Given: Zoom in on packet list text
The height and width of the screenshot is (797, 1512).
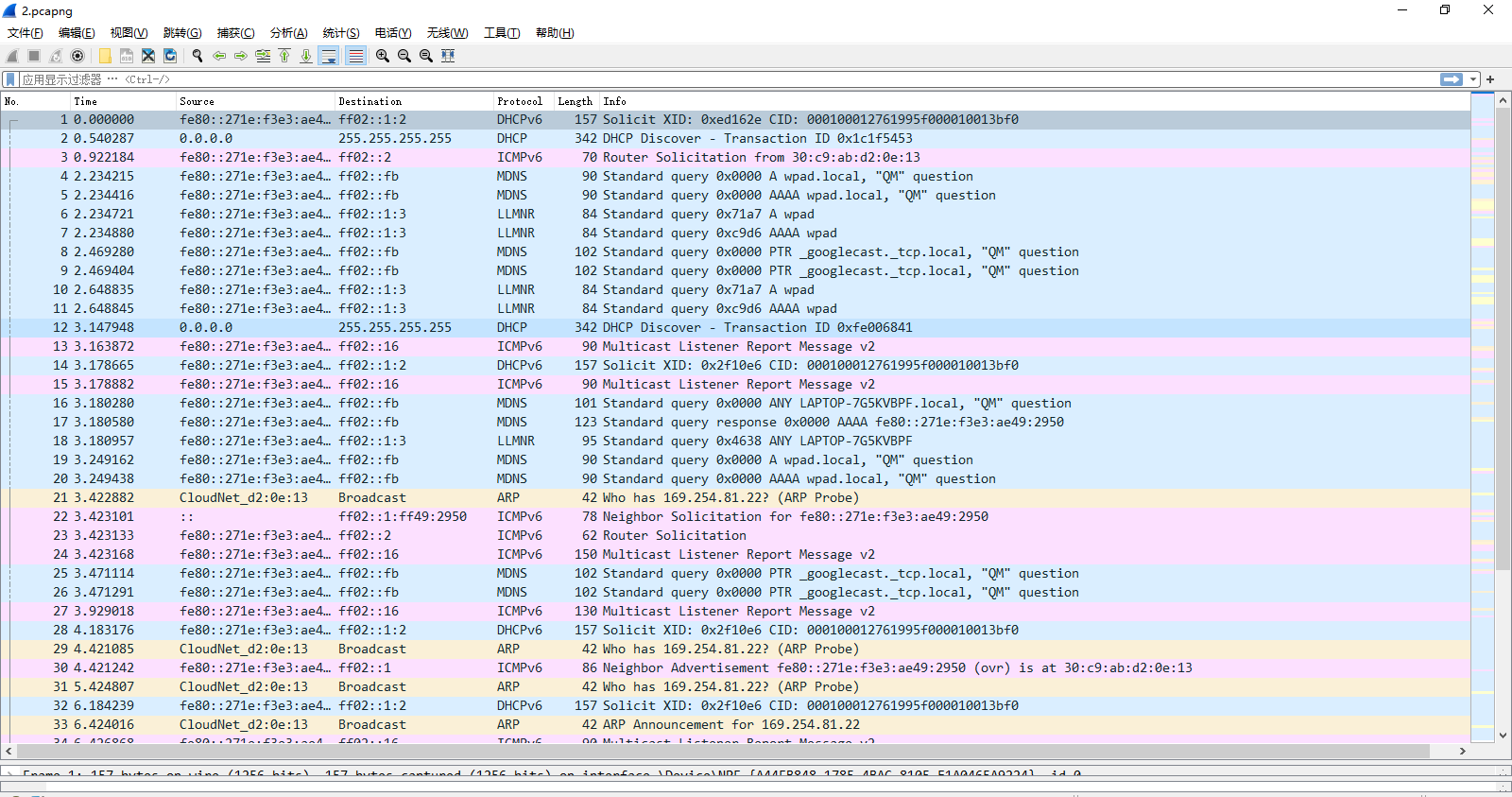Looking at the screenshot, I should [383, 56].
